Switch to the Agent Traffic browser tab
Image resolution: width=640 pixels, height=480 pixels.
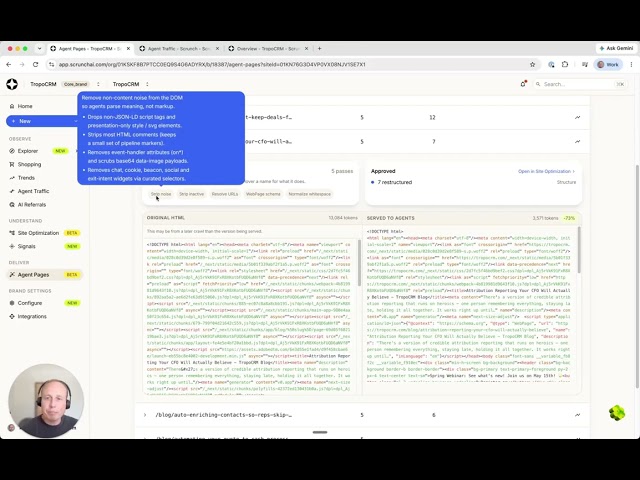click(179, 49)
